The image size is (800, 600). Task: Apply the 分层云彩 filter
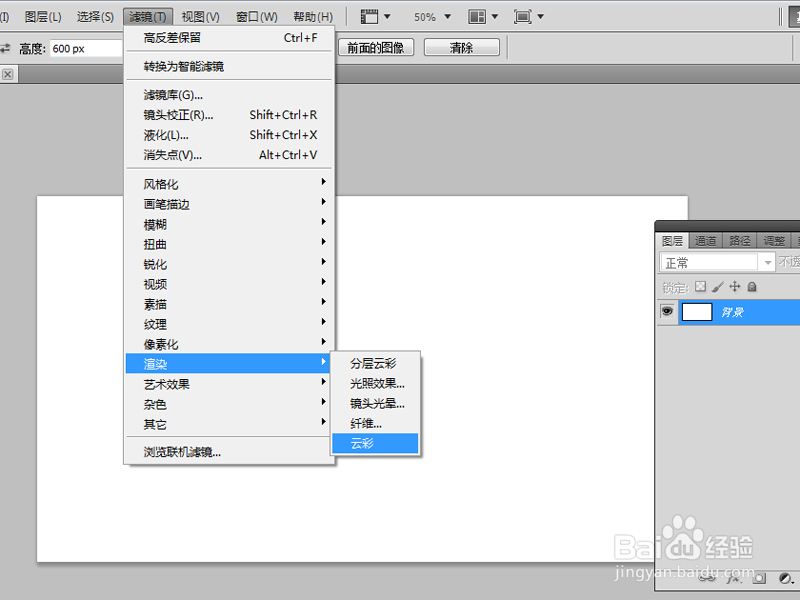point(375,363)
